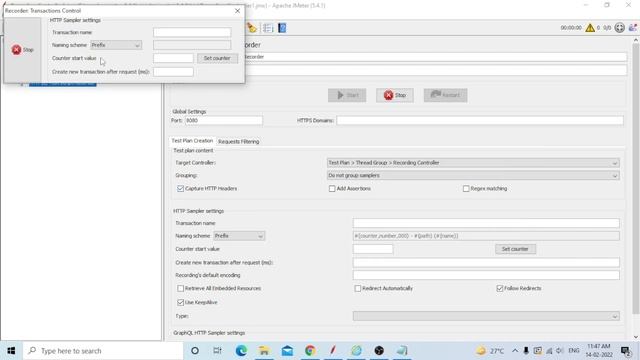This screenshot has width=640, height=360.
Task: Open the weather widget showing 27°C
Action: 490,351
